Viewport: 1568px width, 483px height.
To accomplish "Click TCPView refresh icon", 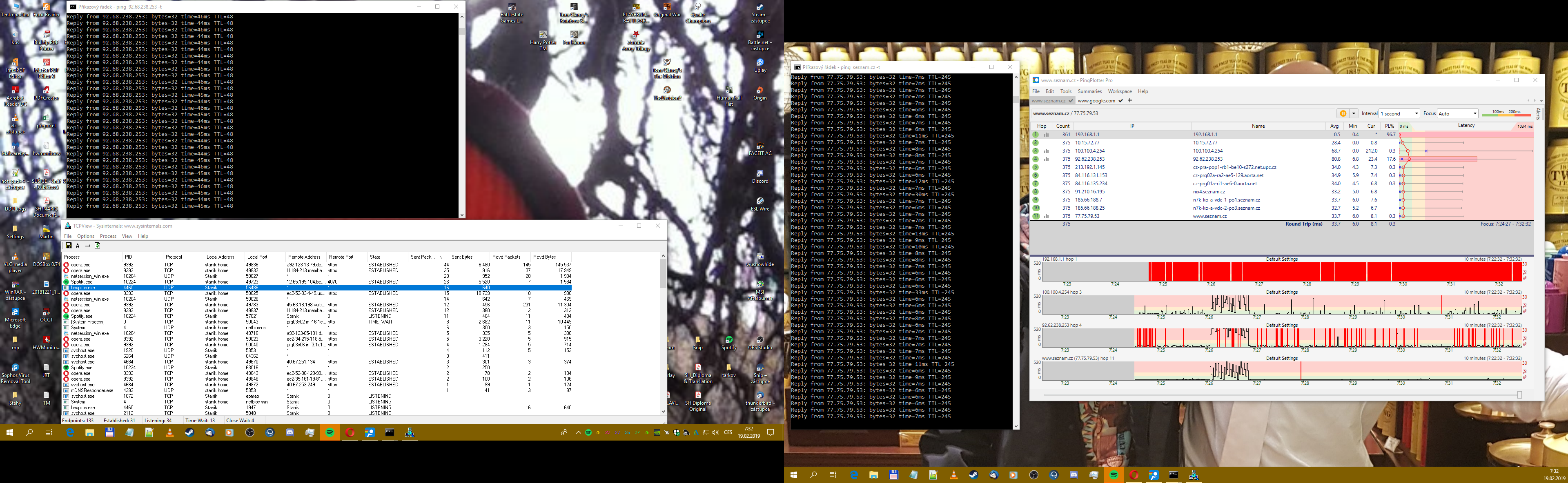I will 98,246.
